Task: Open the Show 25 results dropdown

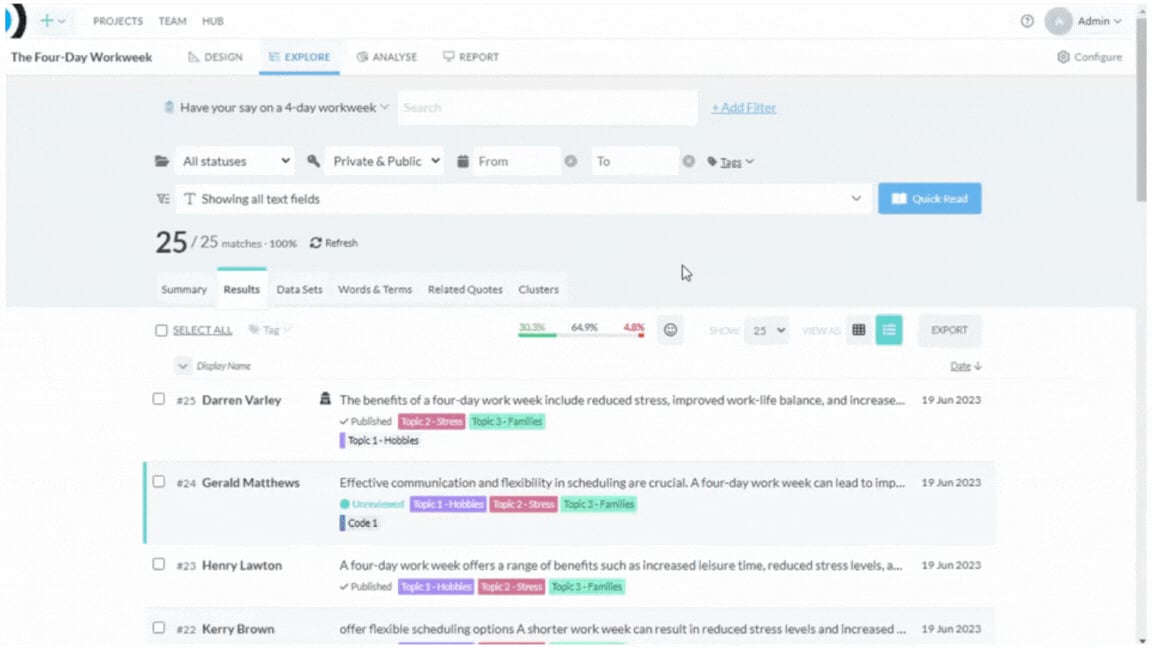Action: click(x=767, y=331)
